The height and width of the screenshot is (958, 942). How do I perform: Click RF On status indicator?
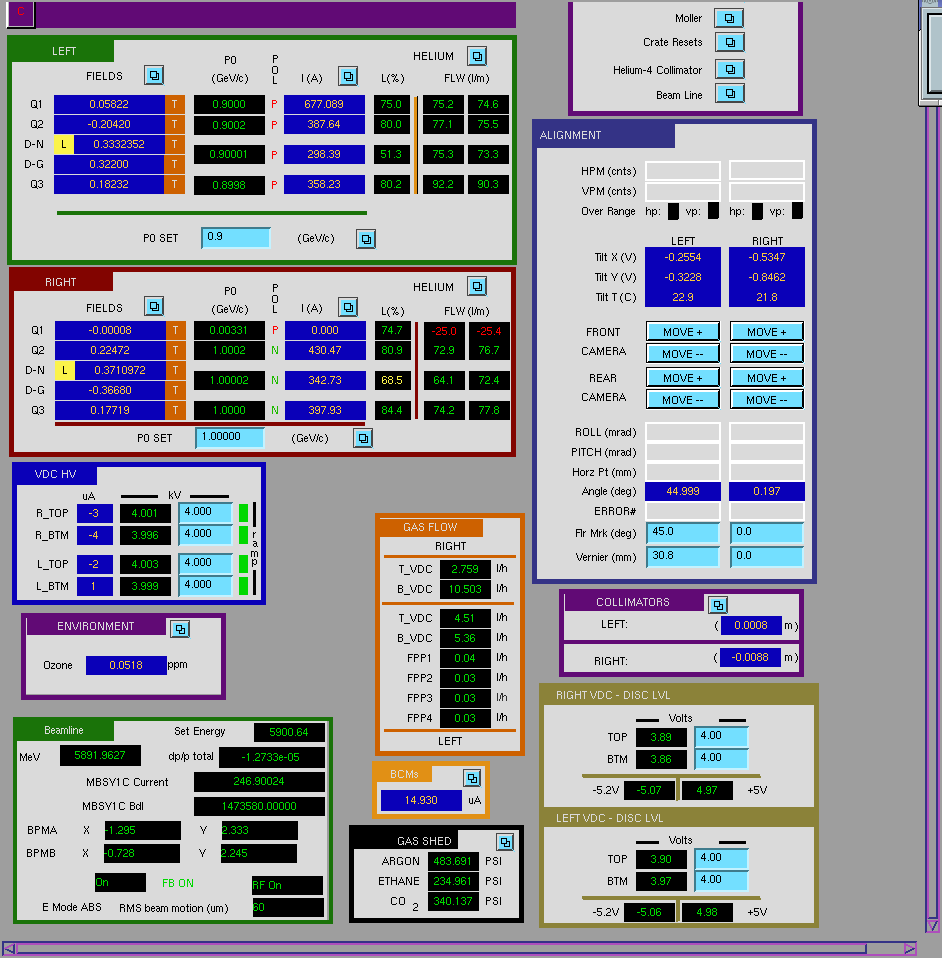tap(287, 885)
